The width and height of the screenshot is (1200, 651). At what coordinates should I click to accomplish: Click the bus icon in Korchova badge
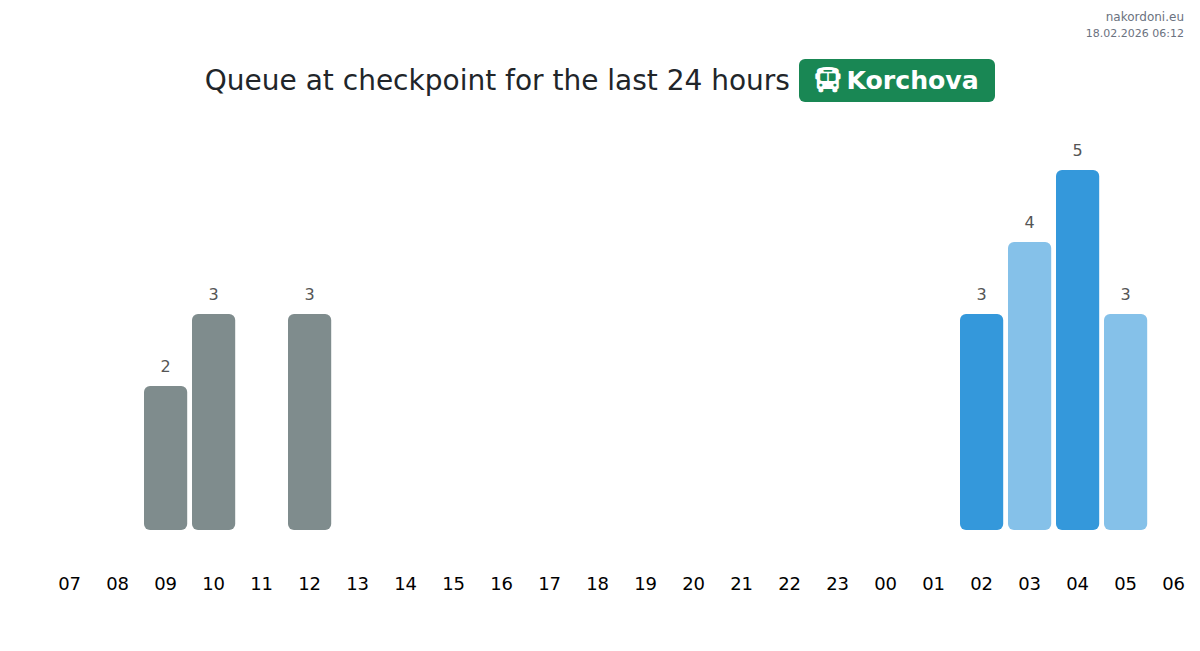tap(827, 80)
